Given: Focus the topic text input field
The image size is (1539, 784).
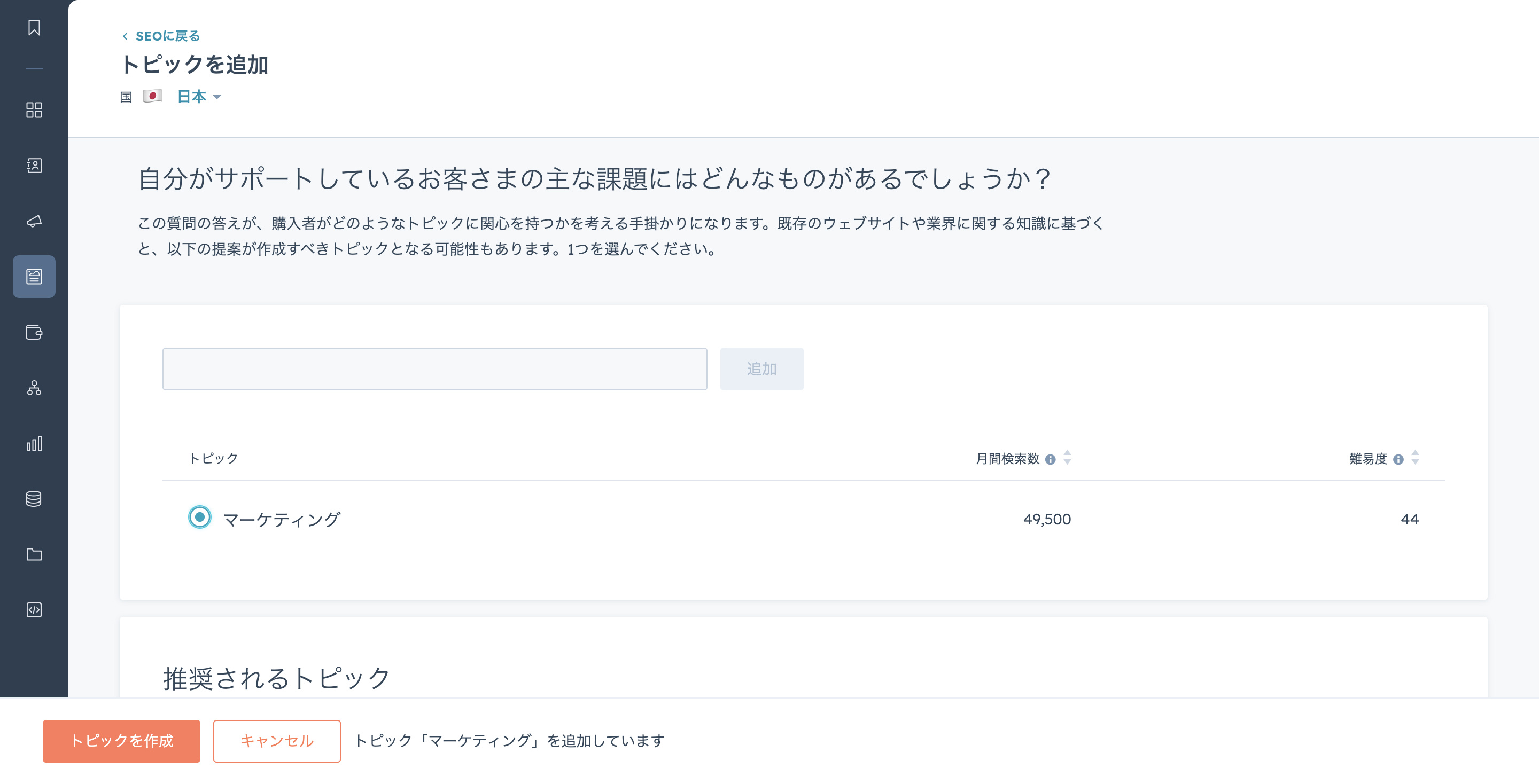Looking at the screenshot, I should pyautogui.click(x=435, y=369).
